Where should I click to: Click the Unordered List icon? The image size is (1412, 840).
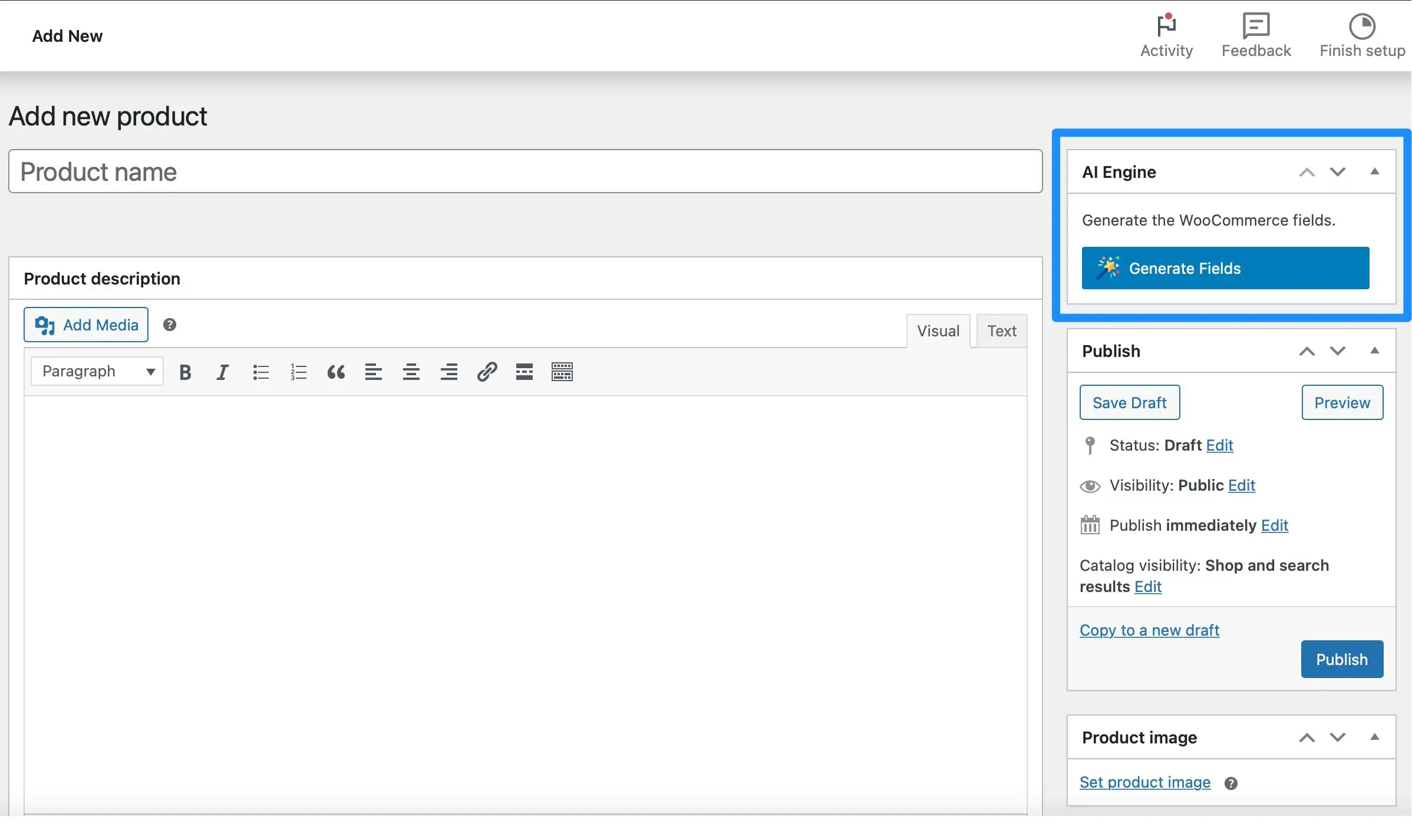tap(260, 372)
